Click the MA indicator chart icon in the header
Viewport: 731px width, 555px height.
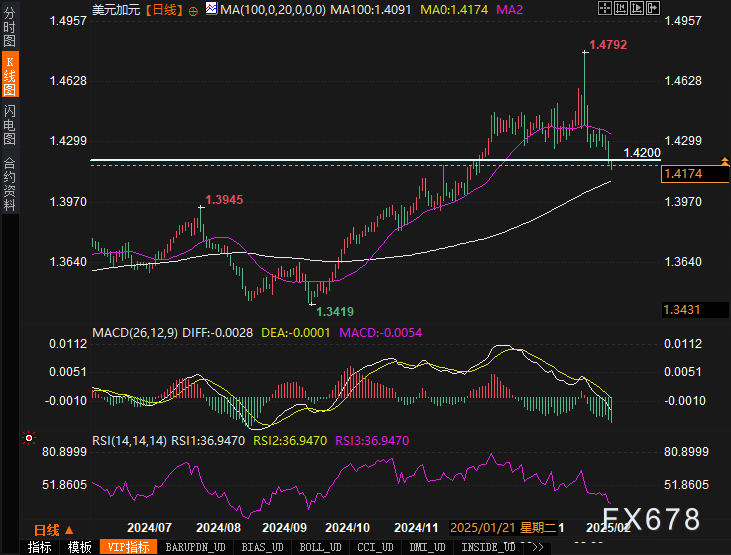(211, 8)
